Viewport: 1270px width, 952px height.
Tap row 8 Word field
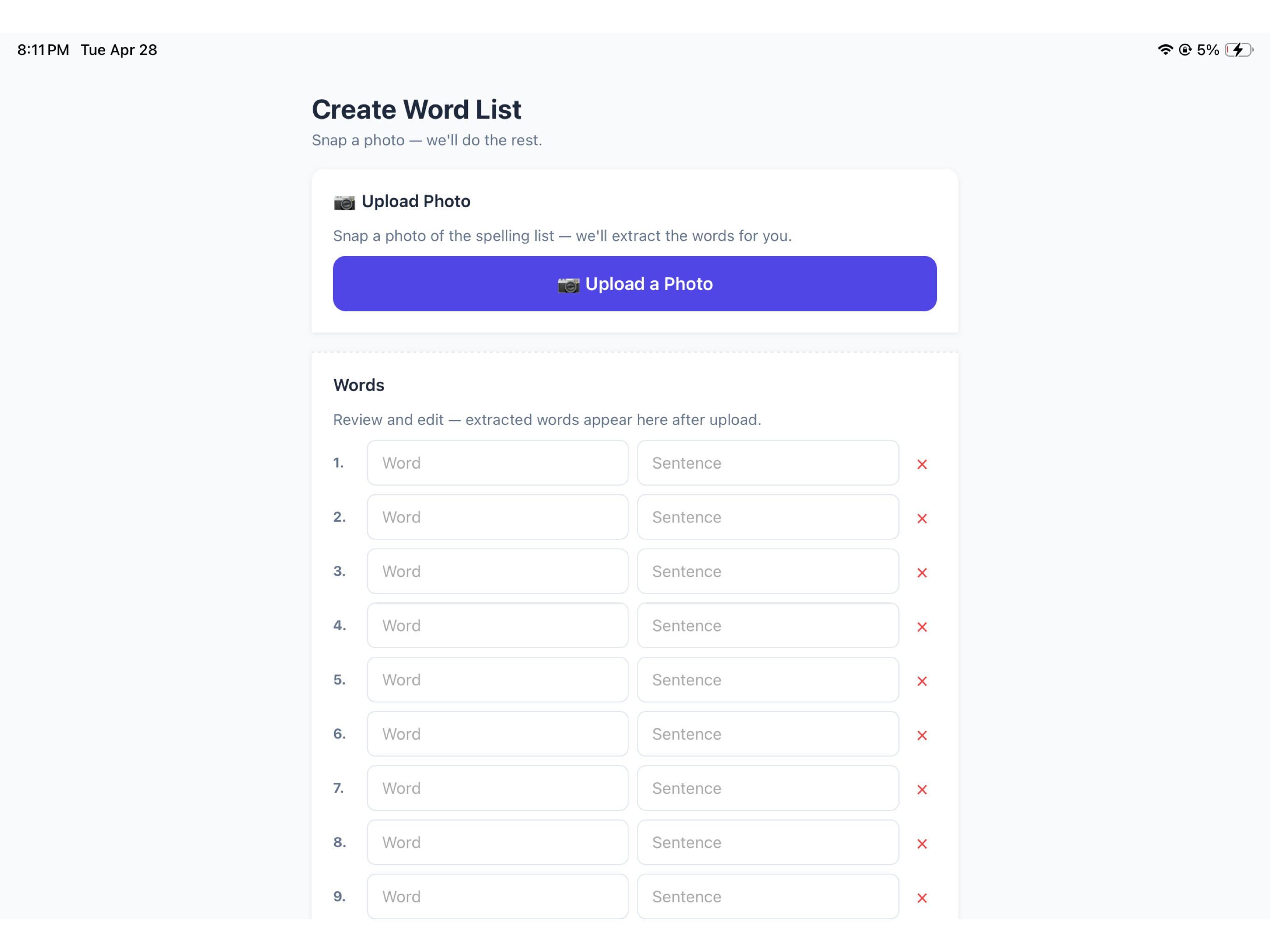pyautogui.click(x=497, y=842)
